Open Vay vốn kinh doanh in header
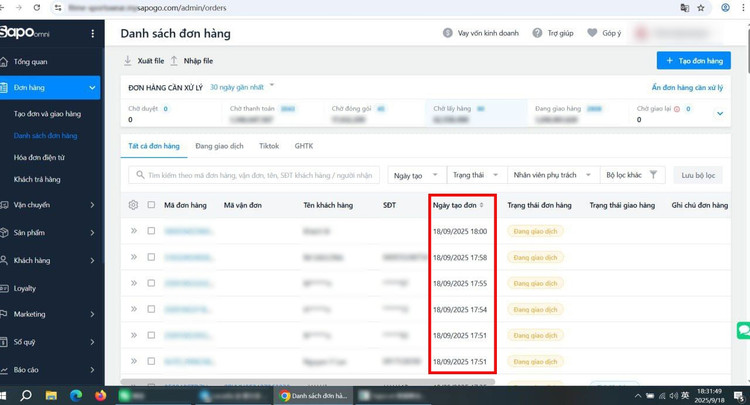The image size is (750, 405). [x=481, y=33]
